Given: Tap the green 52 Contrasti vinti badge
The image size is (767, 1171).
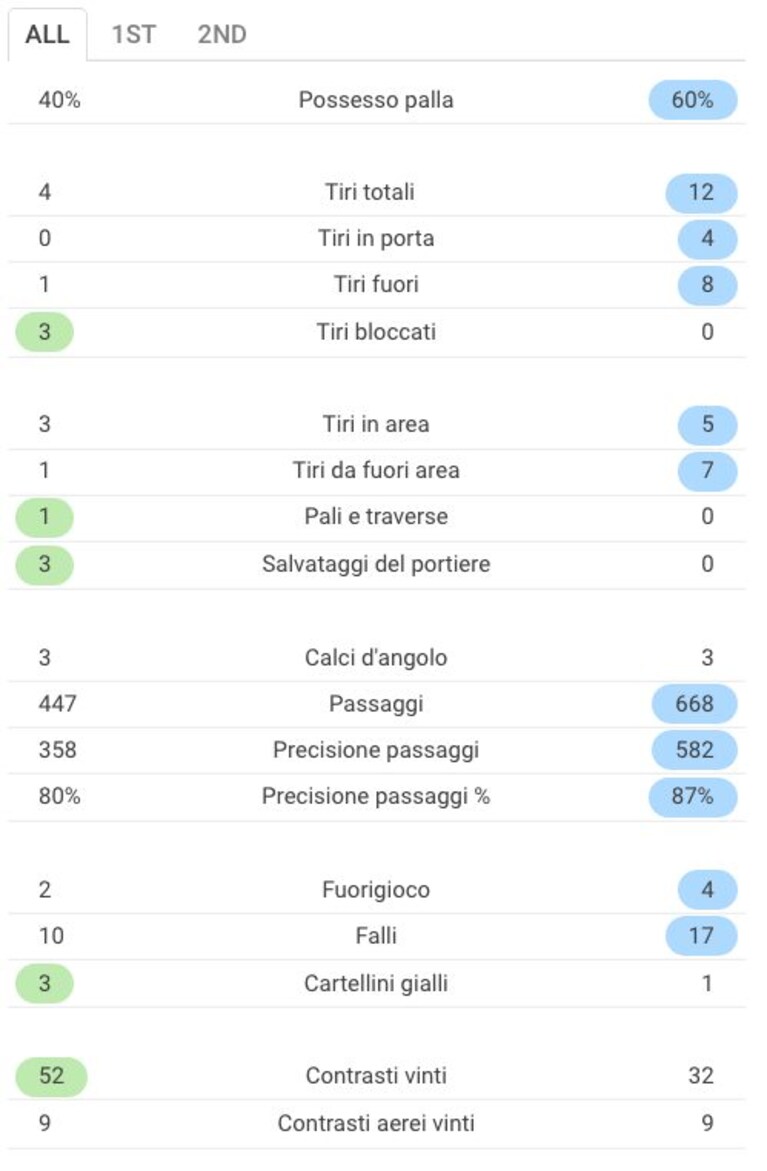Looking at the screenshot, I should 51,1076.
